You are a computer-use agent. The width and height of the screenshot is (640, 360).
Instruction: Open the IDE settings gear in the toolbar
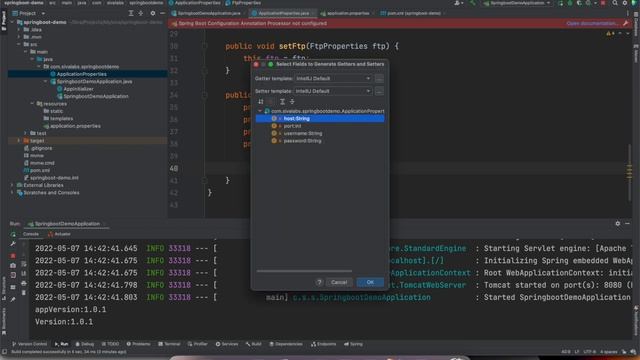coord(624,3)
